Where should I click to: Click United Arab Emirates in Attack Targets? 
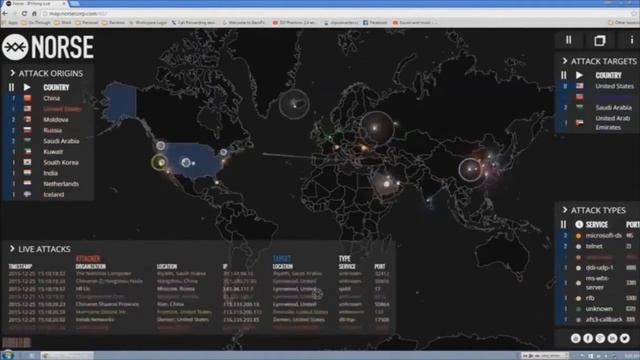click(612, 122)
